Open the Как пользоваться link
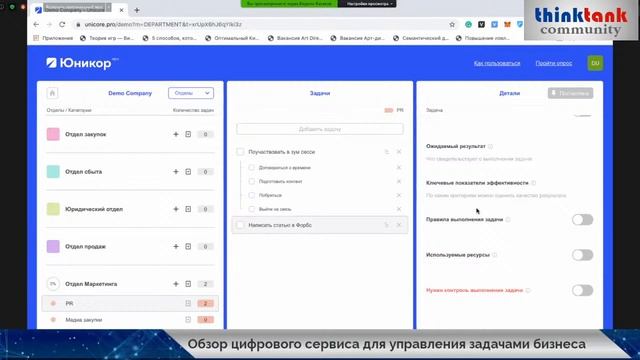The width and height of the screenshot is (640, 360). tap(497, 63)
